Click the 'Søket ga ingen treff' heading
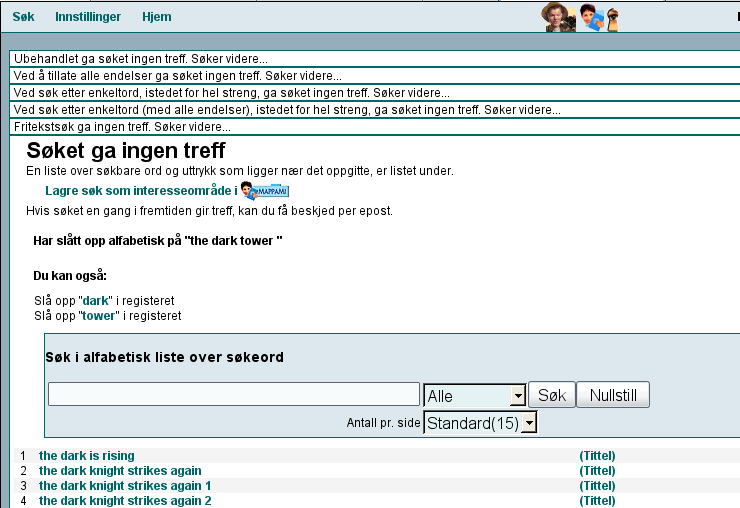Screen dimensions: 740x508 coord(126,151)
